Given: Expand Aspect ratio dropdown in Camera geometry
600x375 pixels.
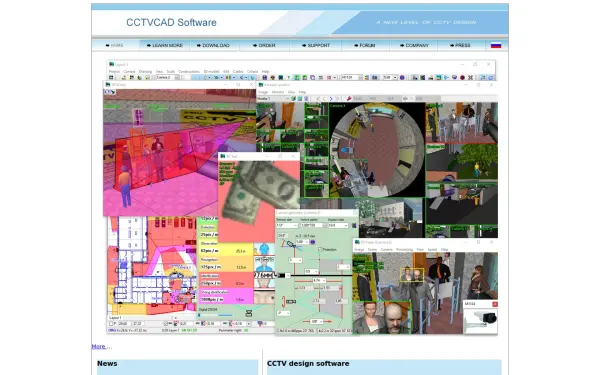Looking at the screenshot, I should [346, 225].
